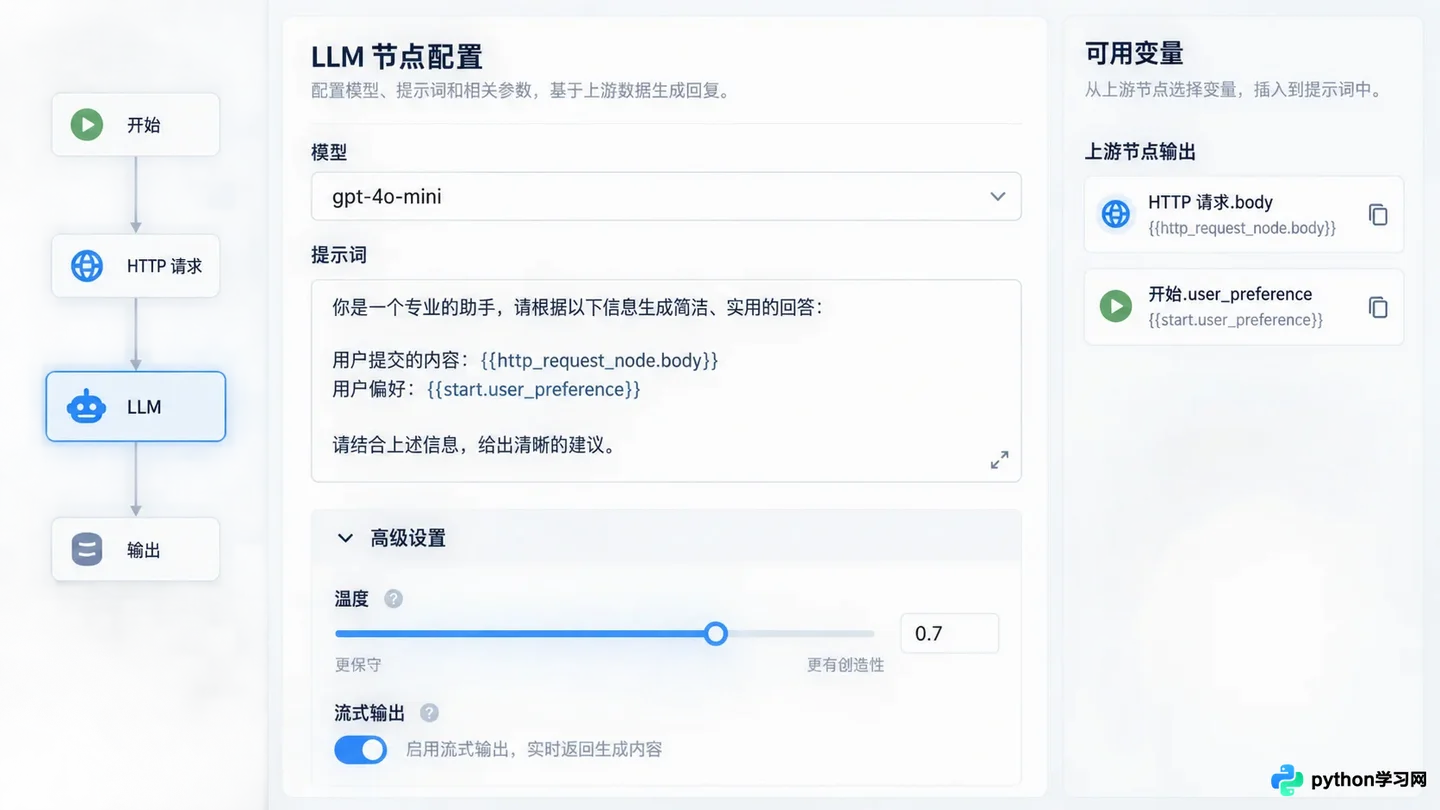Select the 开始 workflow node
Image resolution: width=1440 pixels, height=810 pixels.
coord(135,125)
